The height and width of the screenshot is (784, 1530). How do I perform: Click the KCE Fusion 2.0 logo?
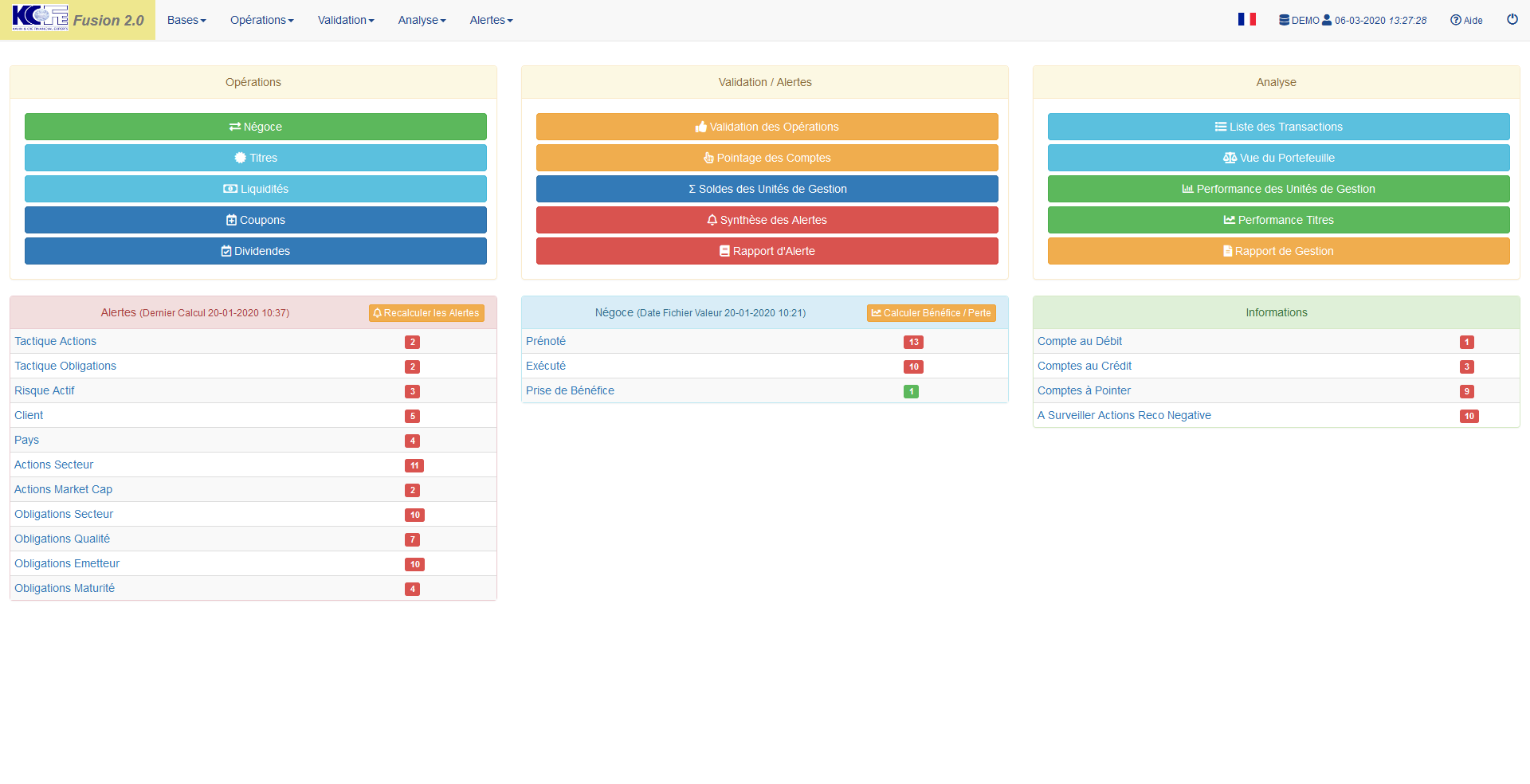tap(78, 20)
